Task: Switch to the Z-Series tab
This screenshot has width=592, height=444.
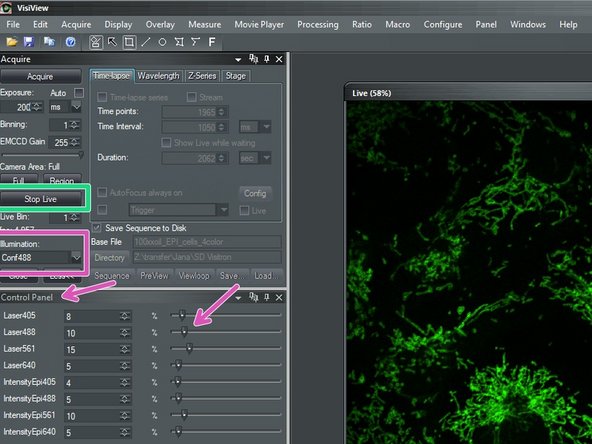Action: pyautogui.click(x=202, y=76)
